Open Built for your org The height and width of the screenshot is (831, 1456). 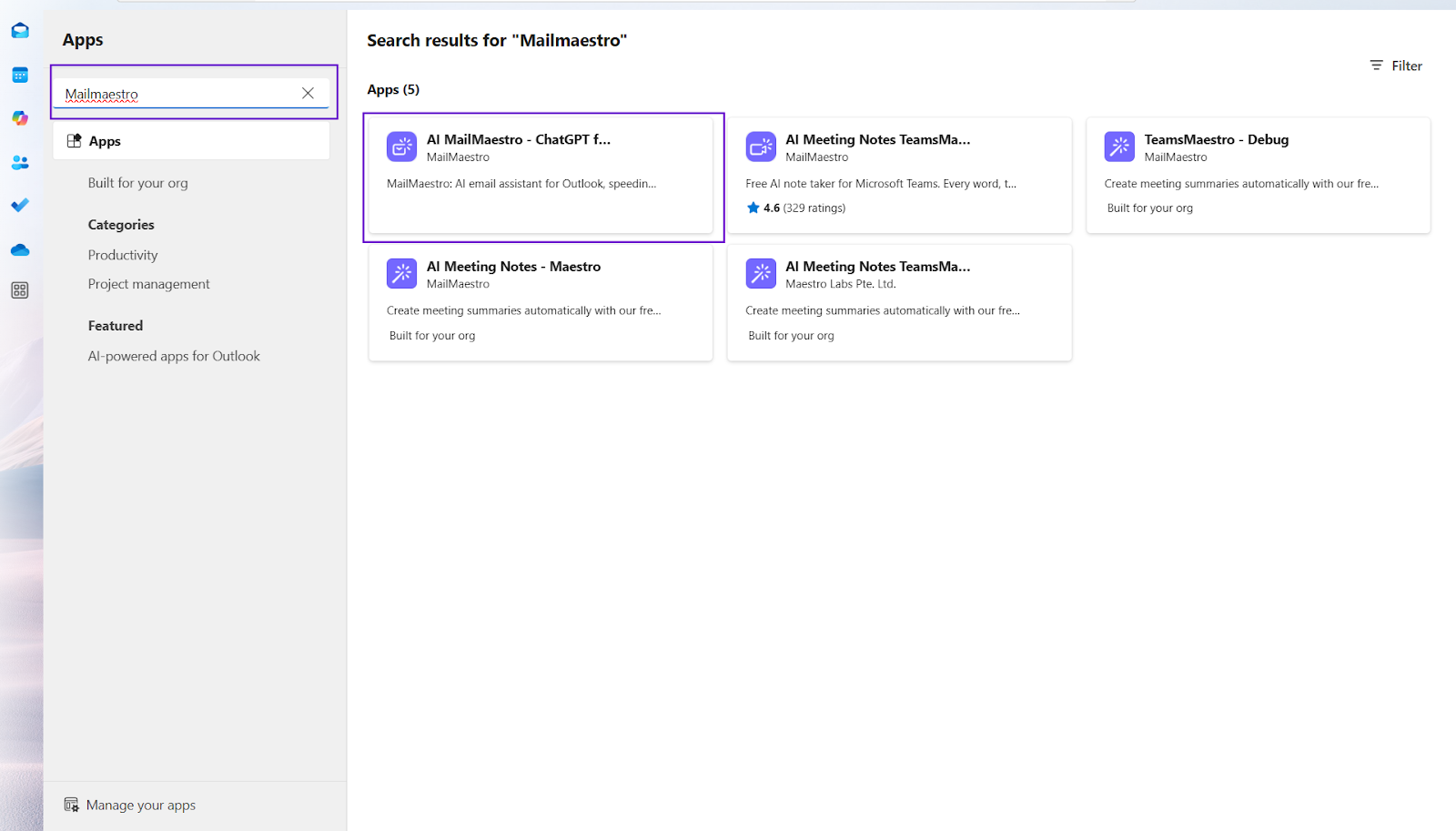138,183
